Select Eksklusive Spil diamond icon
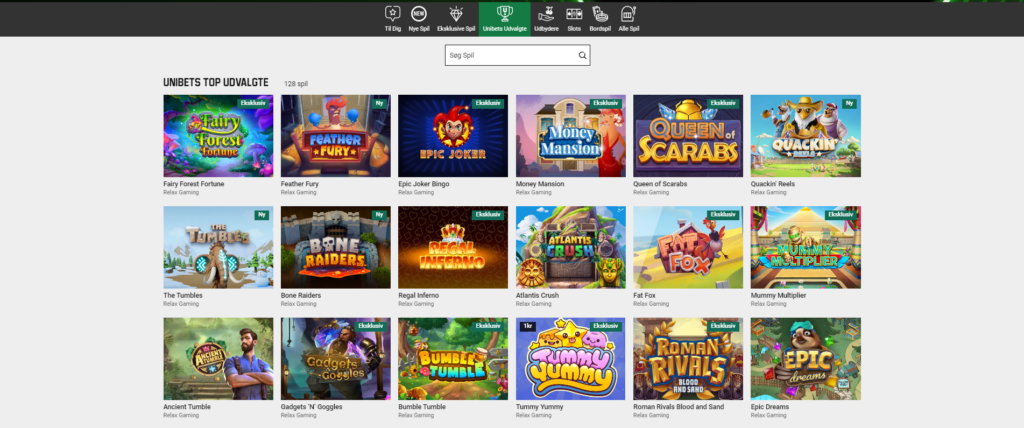Image resolution: width=1024 pixels, height=428 pixels. (456, 12)
